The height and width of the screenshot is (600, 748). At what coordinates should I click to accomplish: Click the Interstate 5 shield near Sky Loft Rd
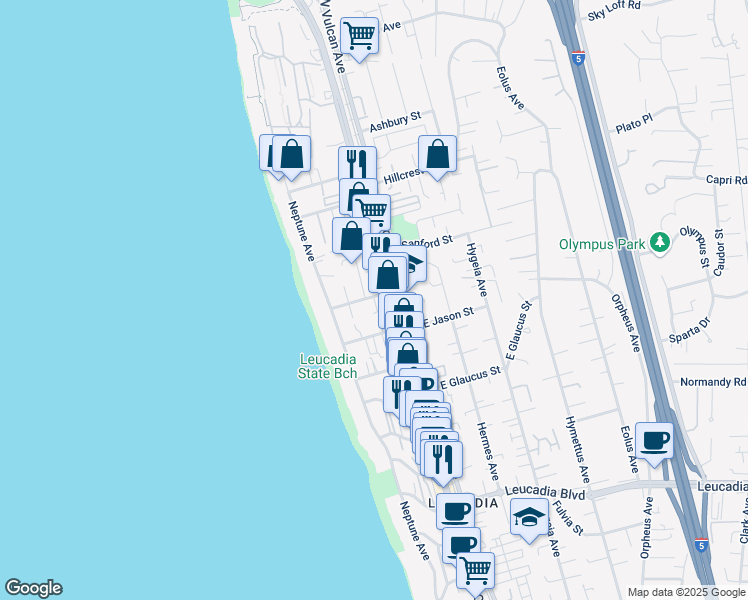coord(578,58)
